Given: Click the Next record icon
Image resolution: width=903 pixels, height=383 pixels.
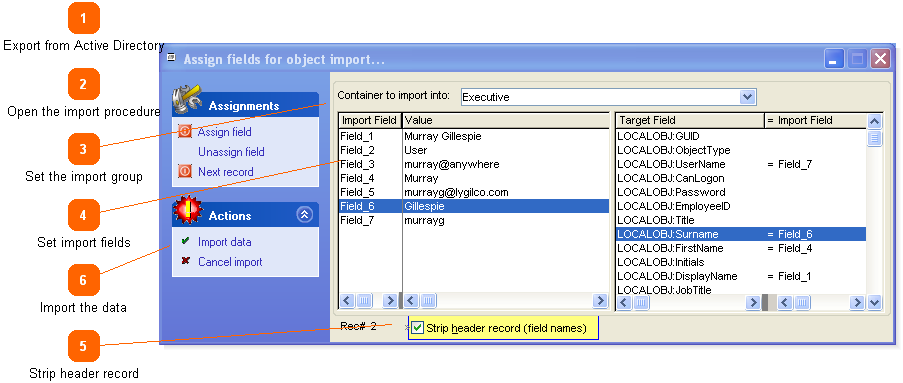Looking at the screenshot, I should pyautogui.click(x=185, y=172).
